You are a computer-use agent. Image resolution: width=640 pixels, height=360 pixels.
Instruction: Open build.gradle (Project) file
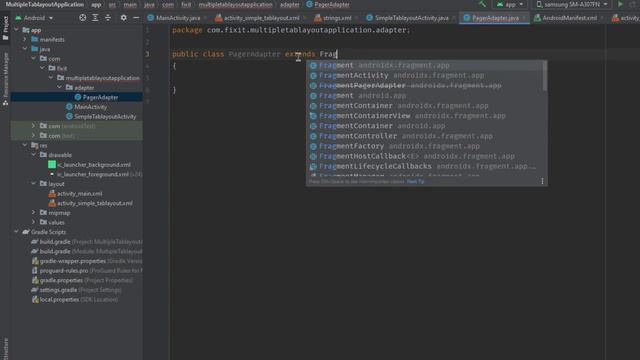click(x=87, y=242)
